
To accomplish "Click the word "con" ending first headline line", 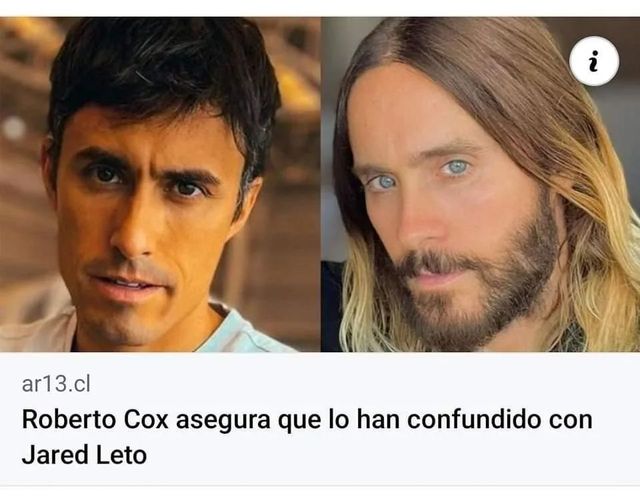I will click(571, 421).
